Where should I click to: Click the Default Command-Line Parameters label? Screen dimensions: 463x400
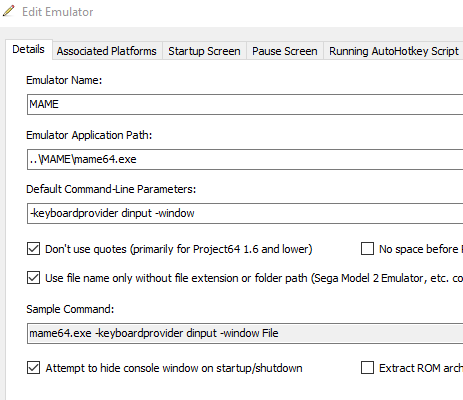pos(111,189)
